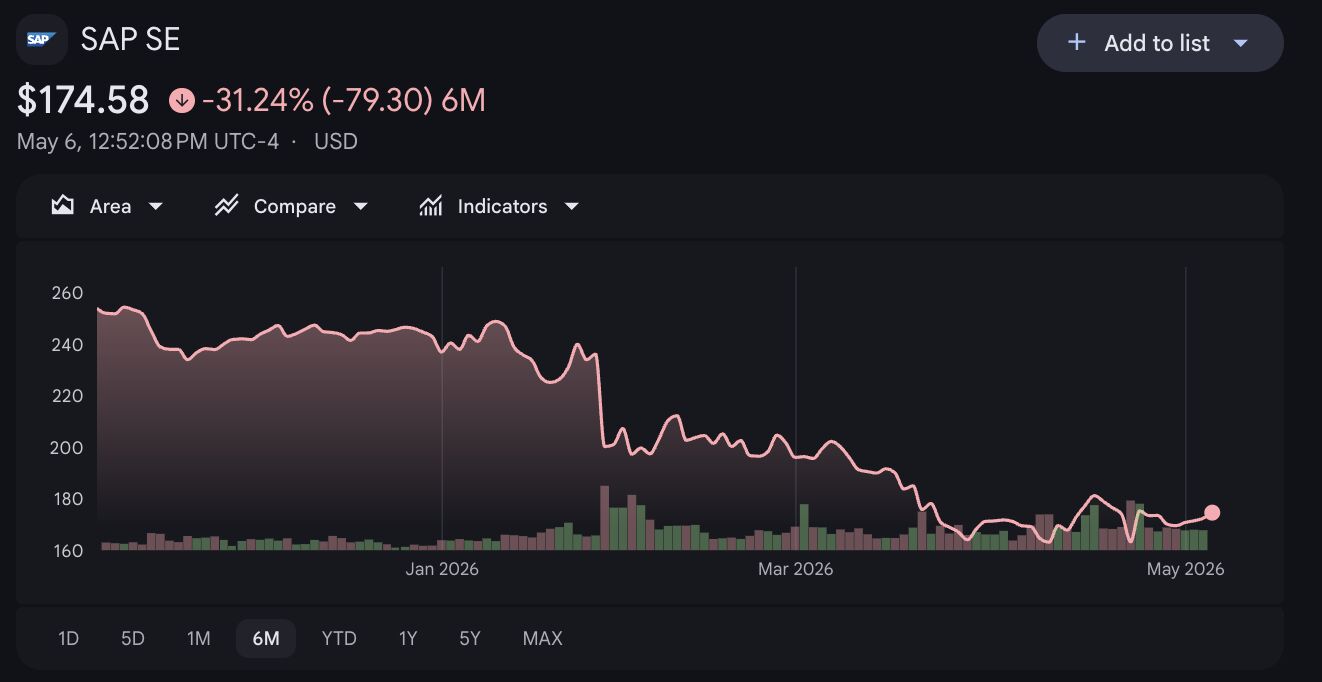Click the -31.24% (-79.30) 6M change text

343,100
